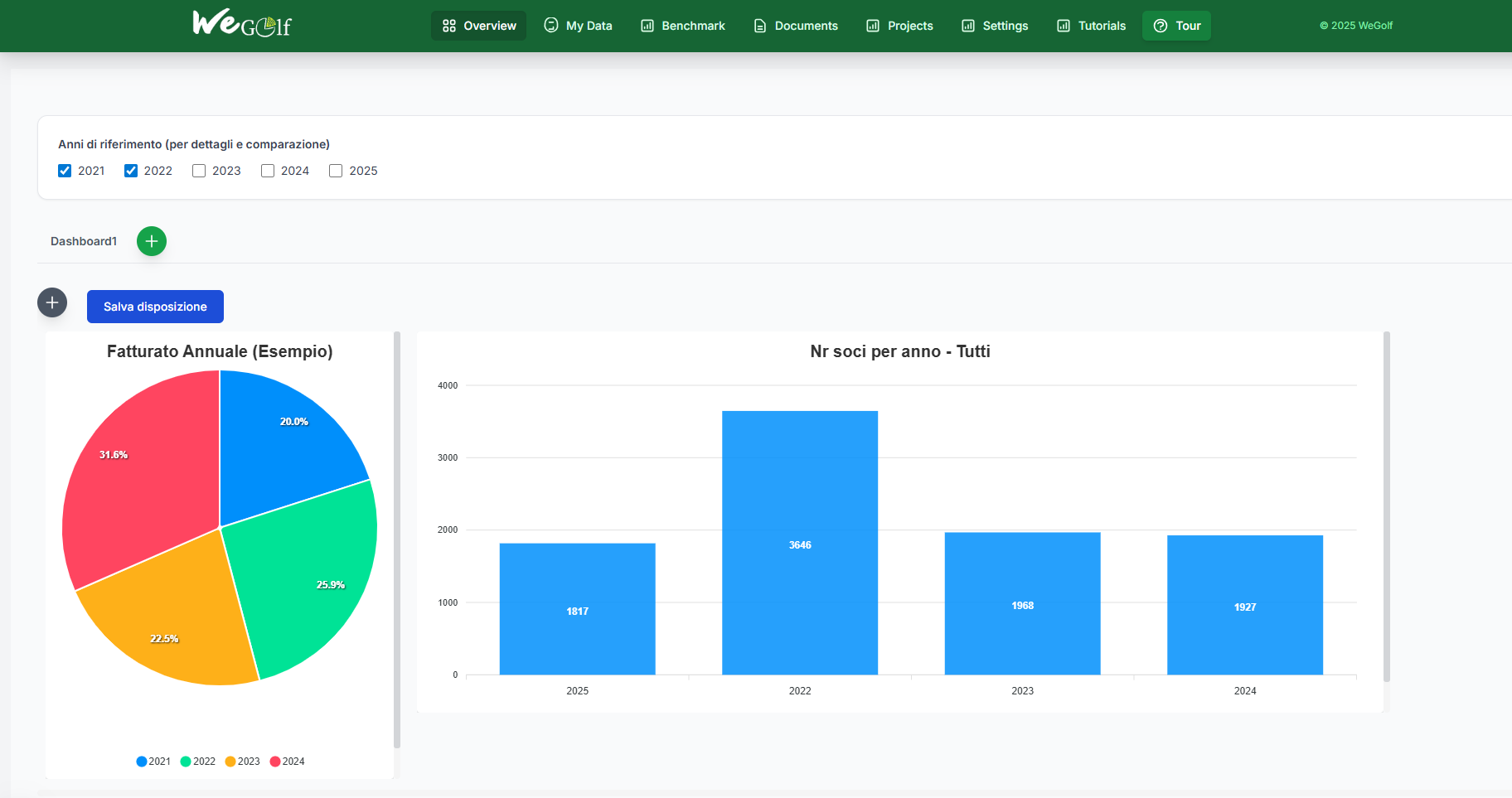Screen dimensions: 1512x798
Task: Add a widget with gray plus button
Action: click(x=52, y=303)
